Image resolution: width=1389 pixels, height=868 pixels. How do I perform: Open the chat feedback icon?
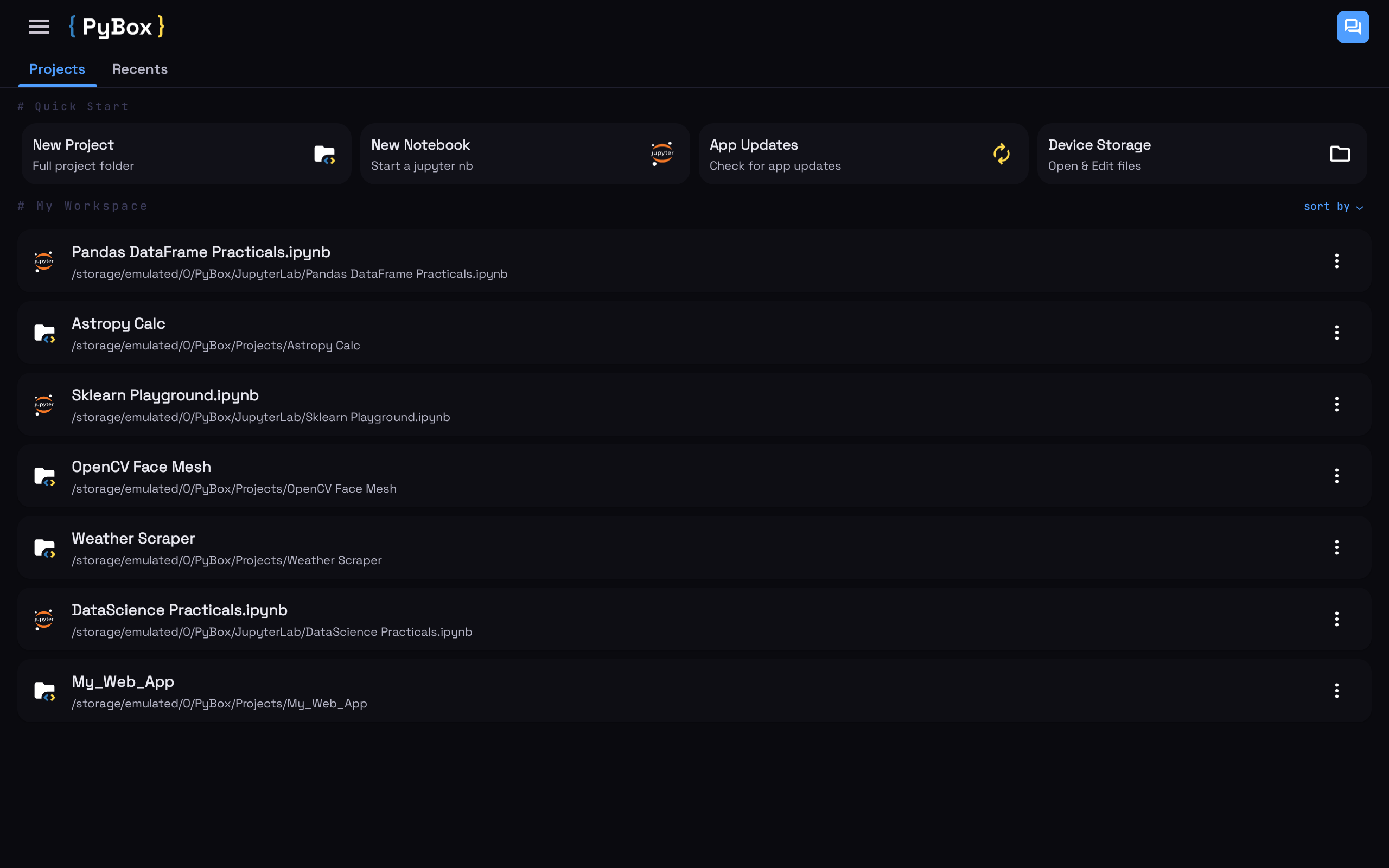click(x=1352, y=27)
